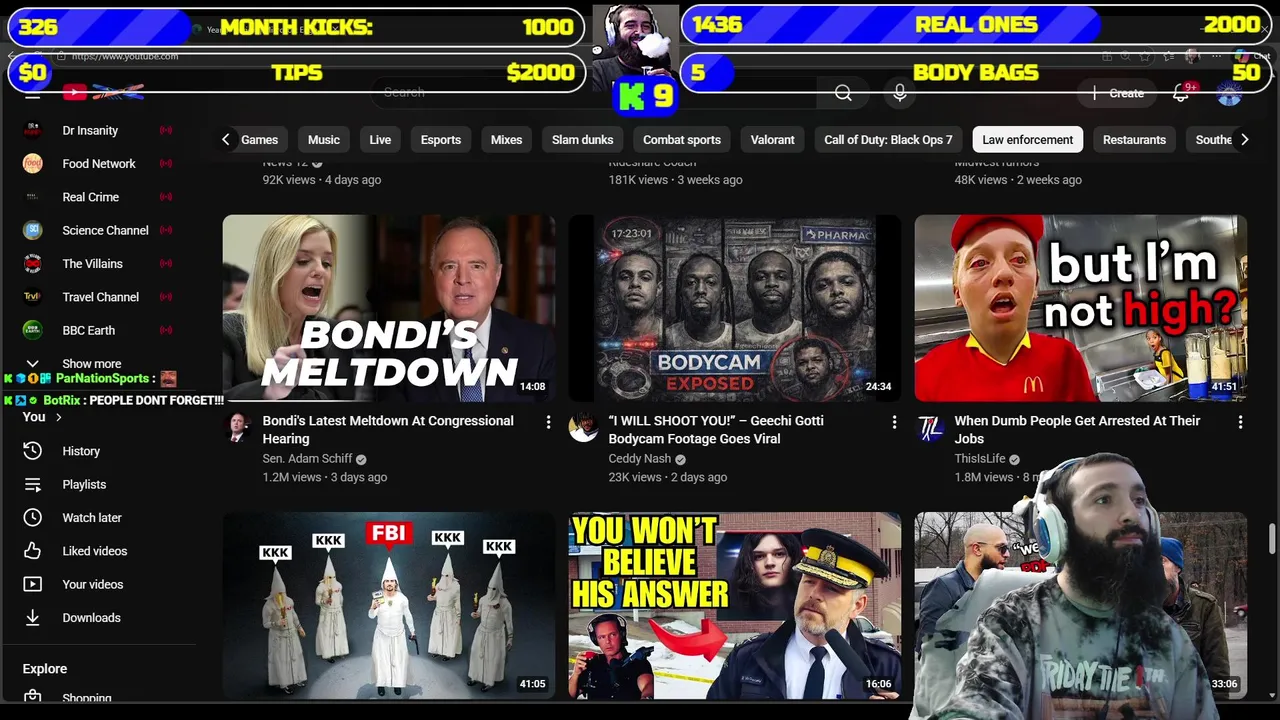Open Geechi Gotti Bodycam Footage video title

point(716,430)
